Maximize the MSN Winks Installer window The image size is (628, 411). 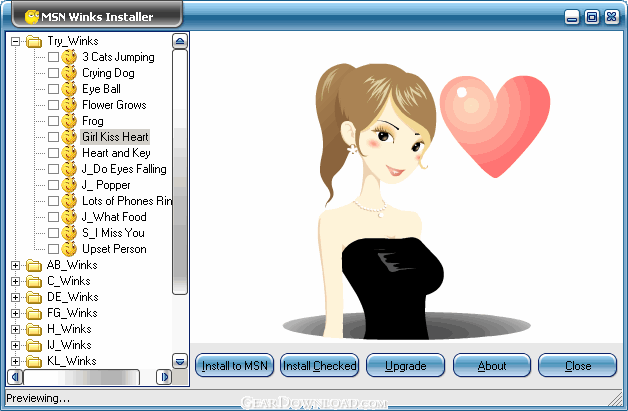[592, 17]
